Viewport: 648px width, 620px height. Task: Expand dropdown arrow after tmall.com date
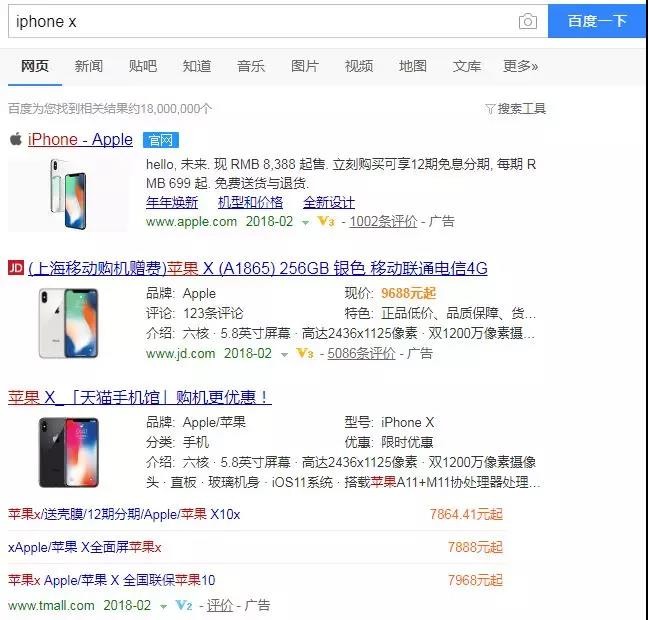(163, 607)
